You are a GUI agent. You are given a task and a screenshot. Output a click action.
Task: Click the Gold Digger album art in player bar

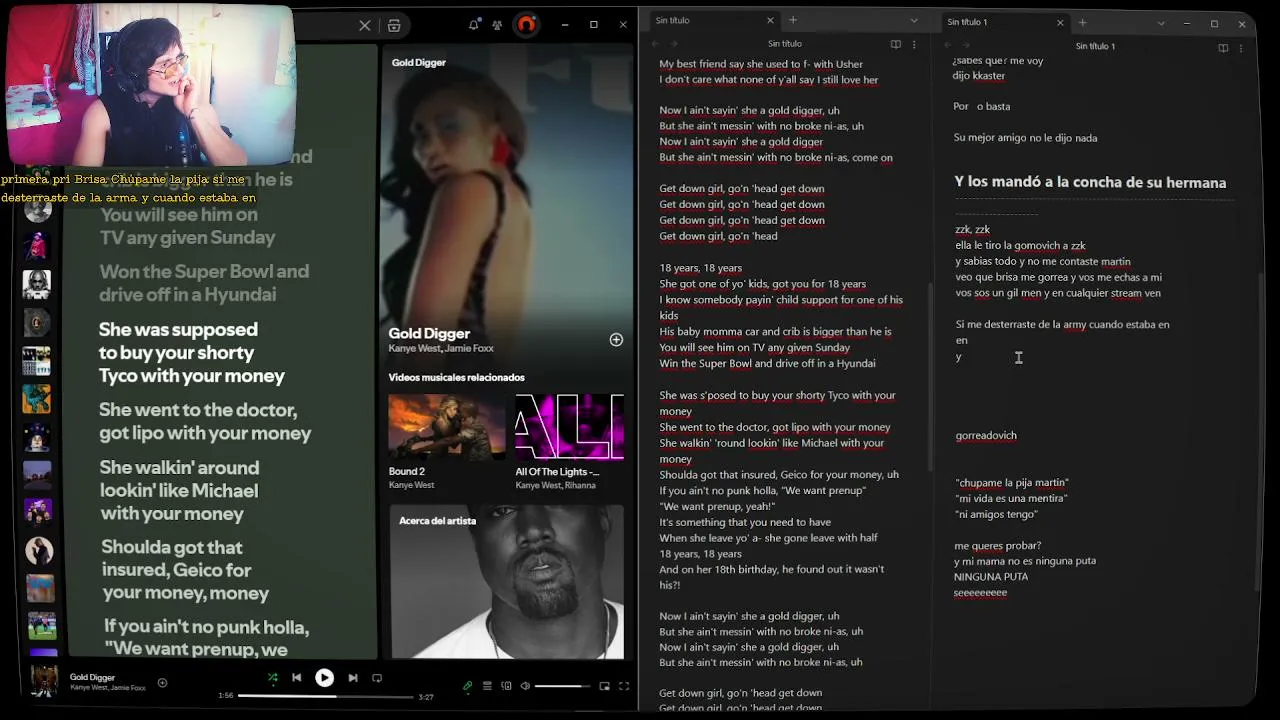click(44, 681)
